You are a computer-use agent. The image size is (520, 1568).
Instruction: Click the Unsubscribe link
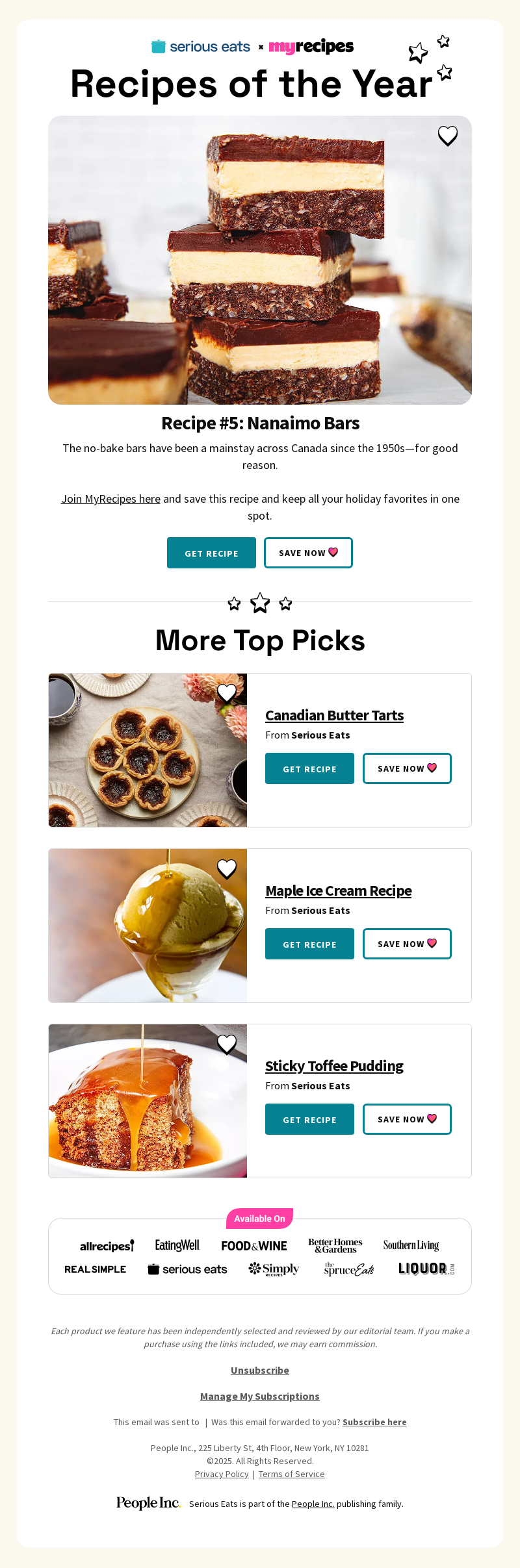coord(260,1370)
